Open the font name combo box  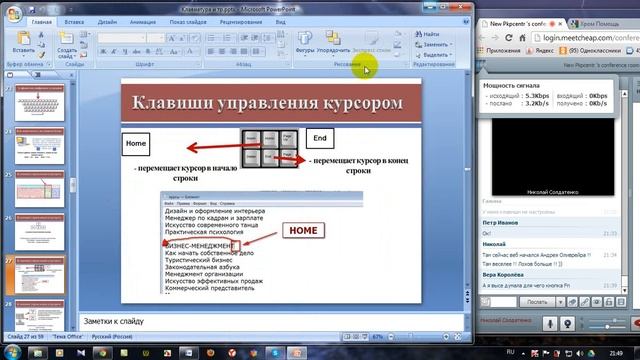coord(122,38)
